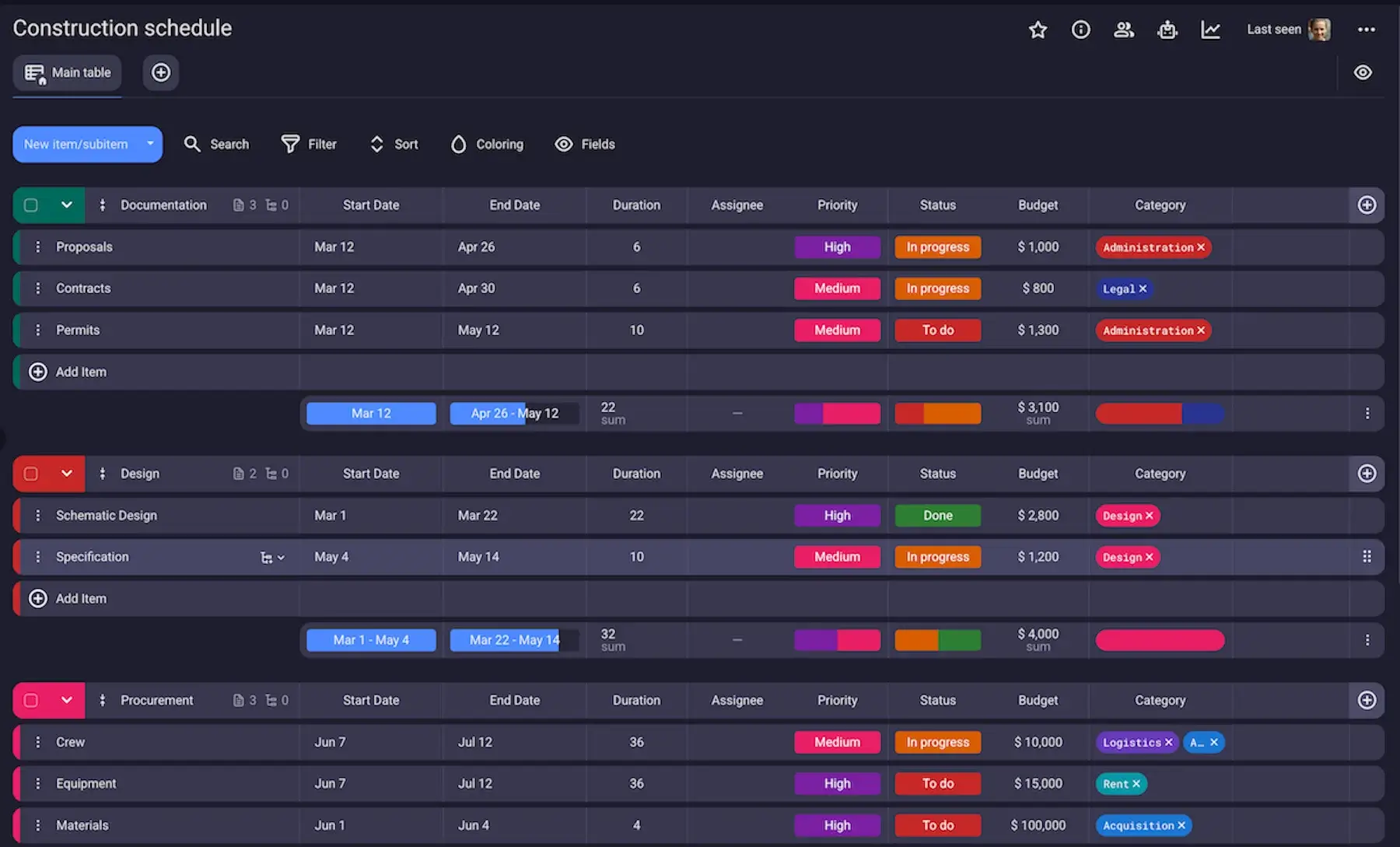The width and height of the screenshot is (1400, 847).
Task: Click Design status summary color bar
Action: [937, 639]
